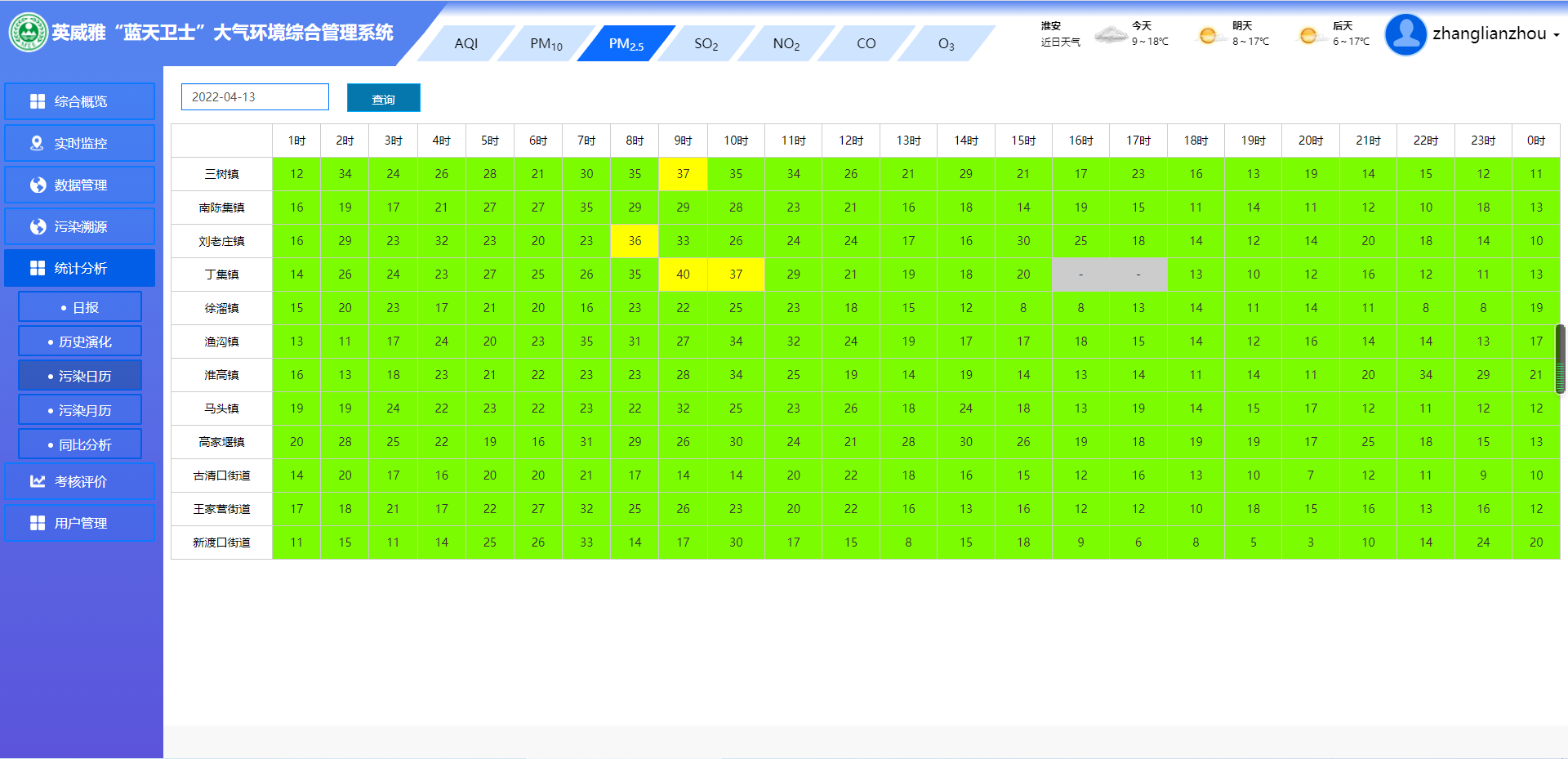
Task: Click the user avatar icon
Action: pos(1405,34)
